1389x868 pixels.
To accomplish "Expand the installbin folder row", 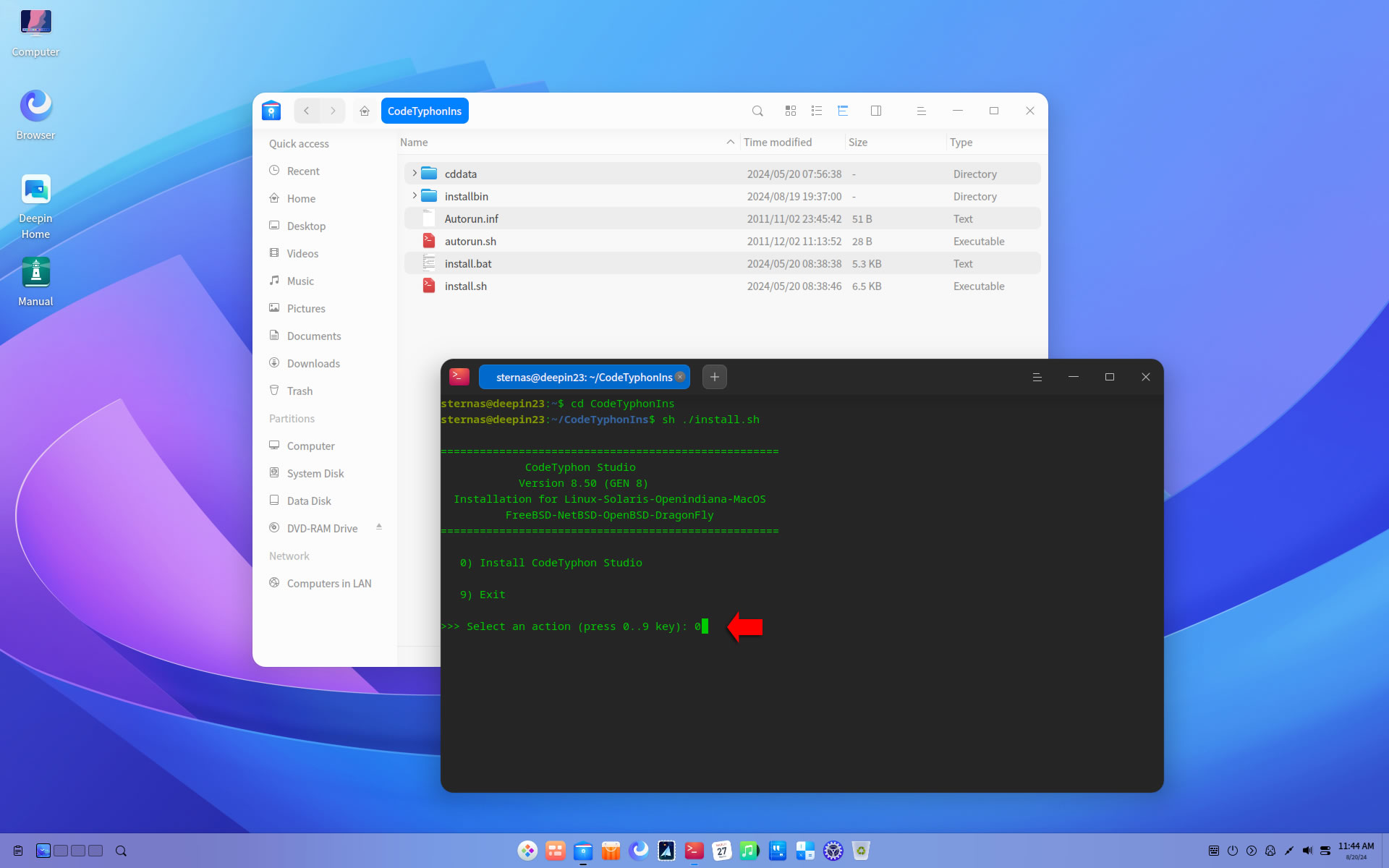I will pyautogui.click(x=415, y=196).
